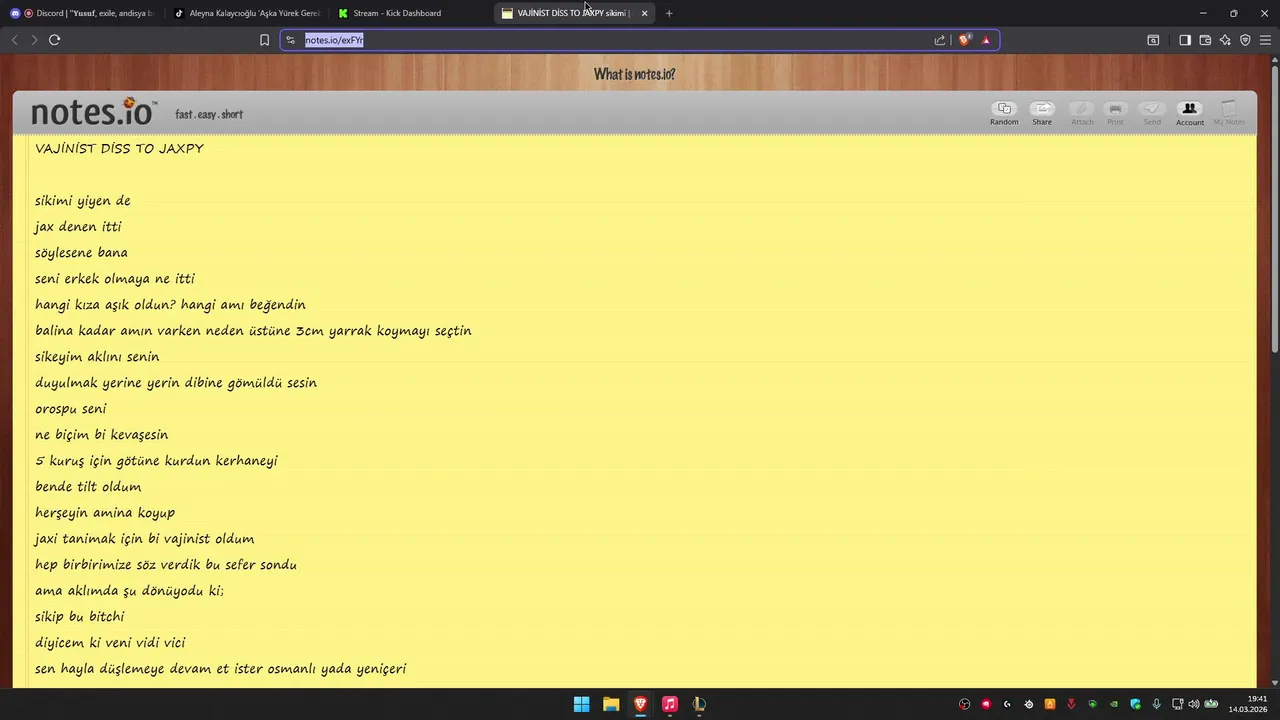This screenshot has height=720, width=1280.
Task: Click the line 'hep birbirimize söz verdik bu sefer sondu'
Action: [x=166, y=564]
